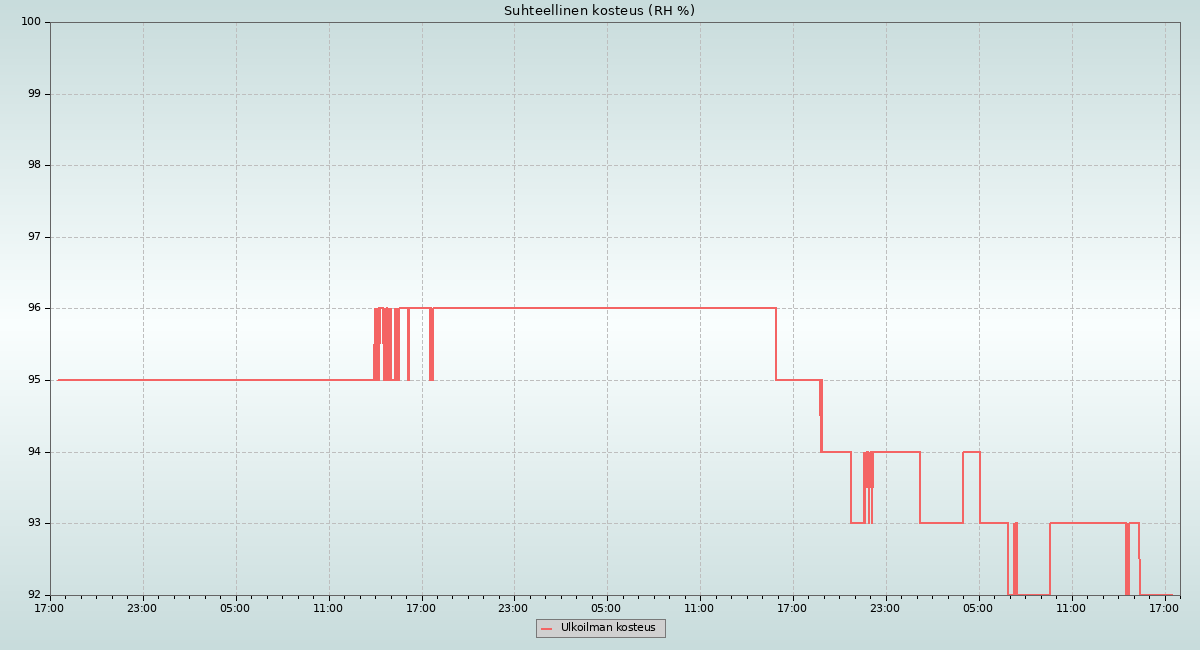Viewport: 1200px width, 650px height.
Task: Click the 93 y-axis tick label
Action: pos(34,523)
